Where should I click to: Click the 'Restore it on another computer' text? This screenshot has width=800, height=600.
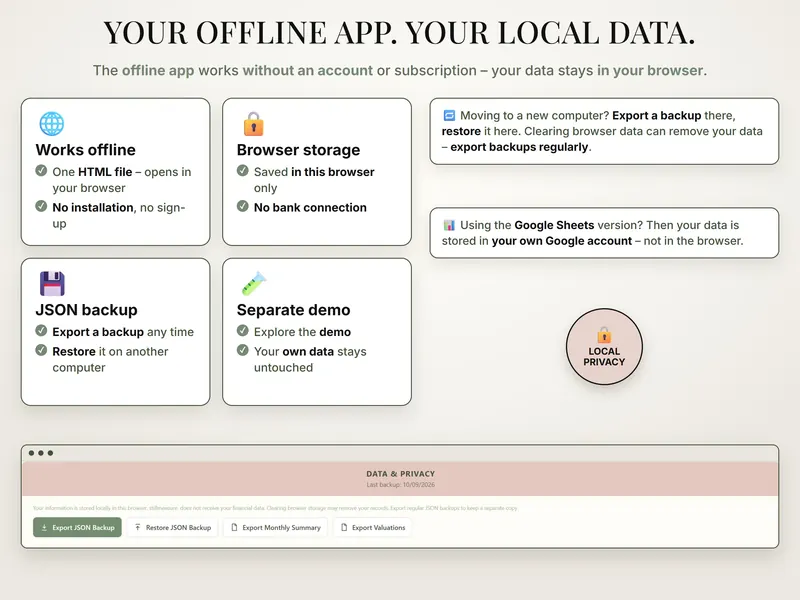coord(110,360)
